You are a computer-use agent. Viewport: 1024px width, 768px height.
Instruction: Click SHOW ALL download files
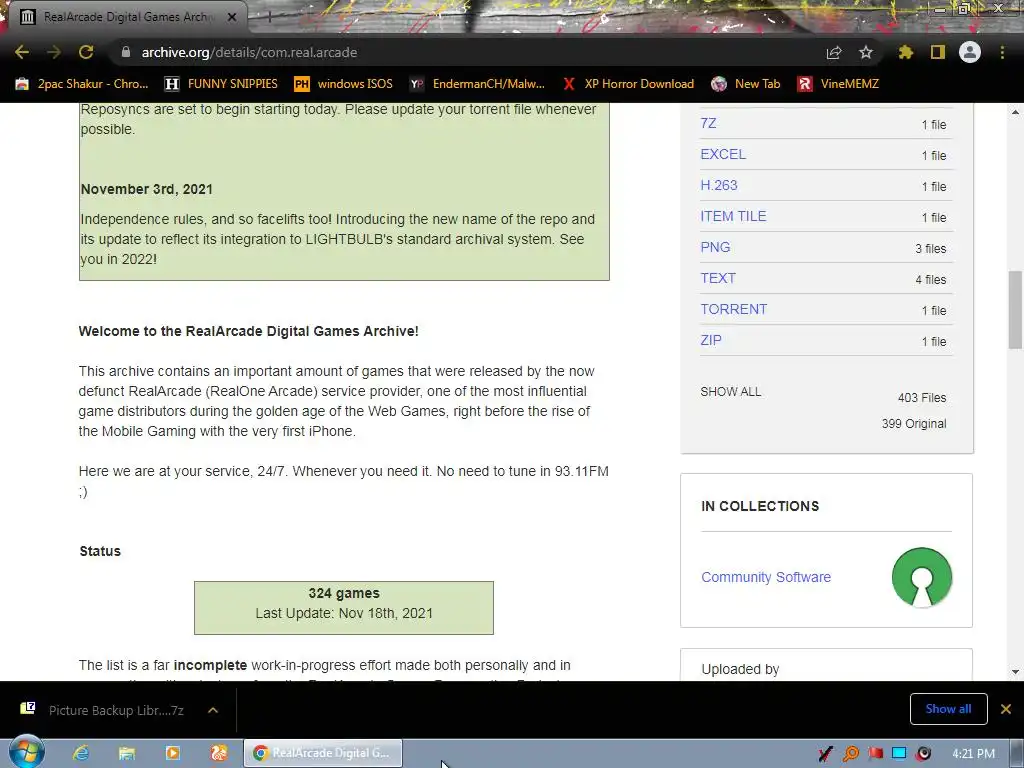click(x=731, y=392)
